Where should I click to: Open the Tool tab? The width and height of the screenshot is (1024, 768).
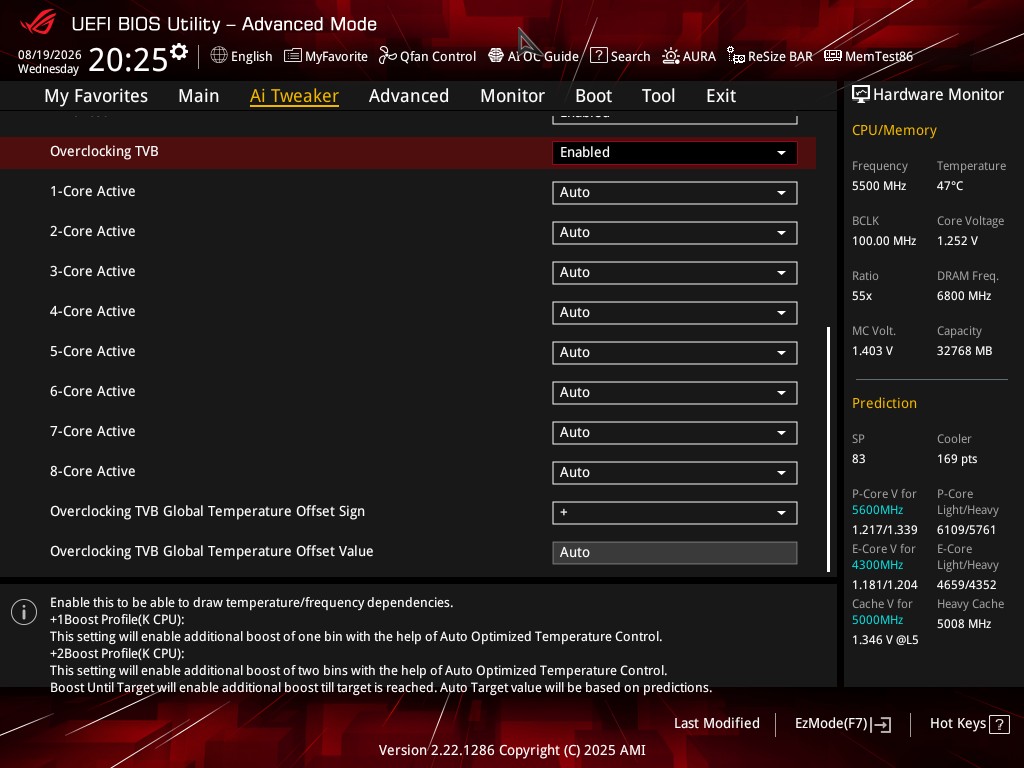click(658, 96)
